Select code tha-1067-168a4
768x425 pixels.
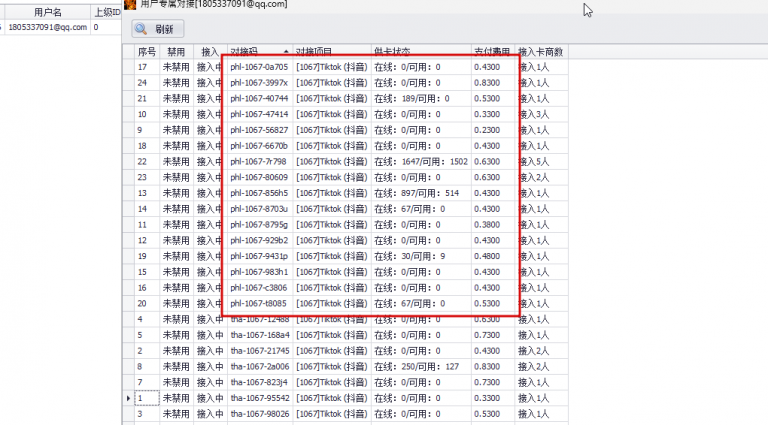pos(260,335)
